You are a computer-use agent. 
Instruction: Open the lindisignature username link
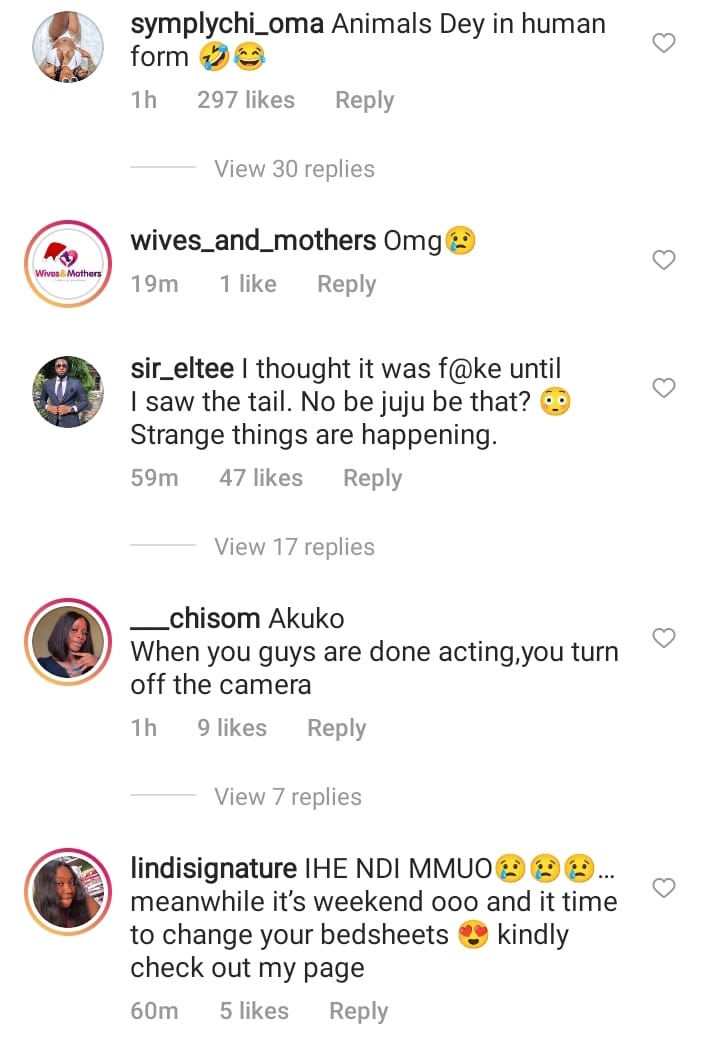(x=214, y=868)
